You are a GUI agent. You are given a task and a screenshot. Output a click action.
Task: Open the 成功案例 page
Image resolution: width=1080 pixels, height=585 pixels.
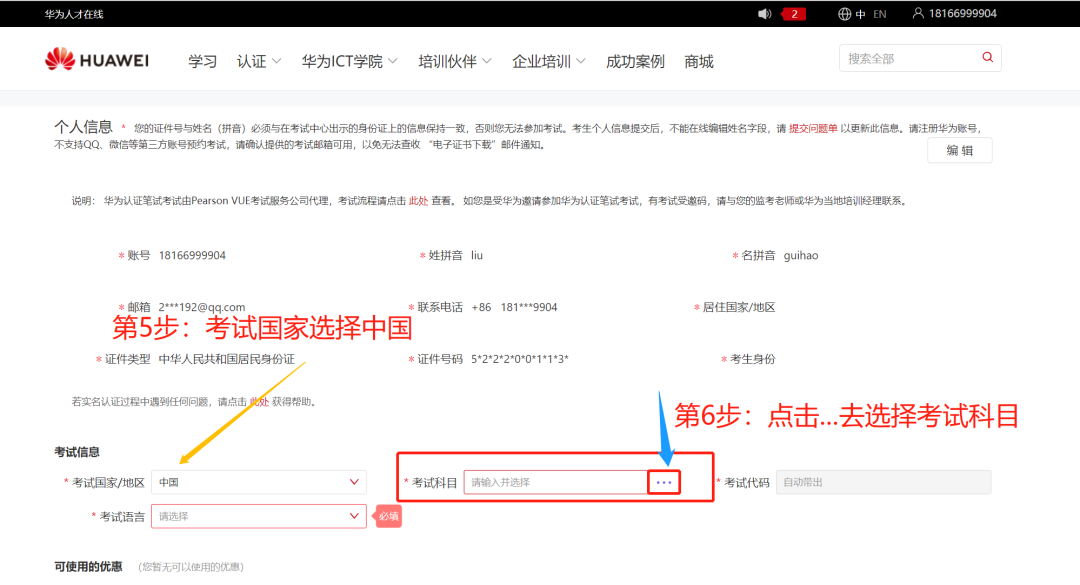pyautogui.click(x=635, y=61)
